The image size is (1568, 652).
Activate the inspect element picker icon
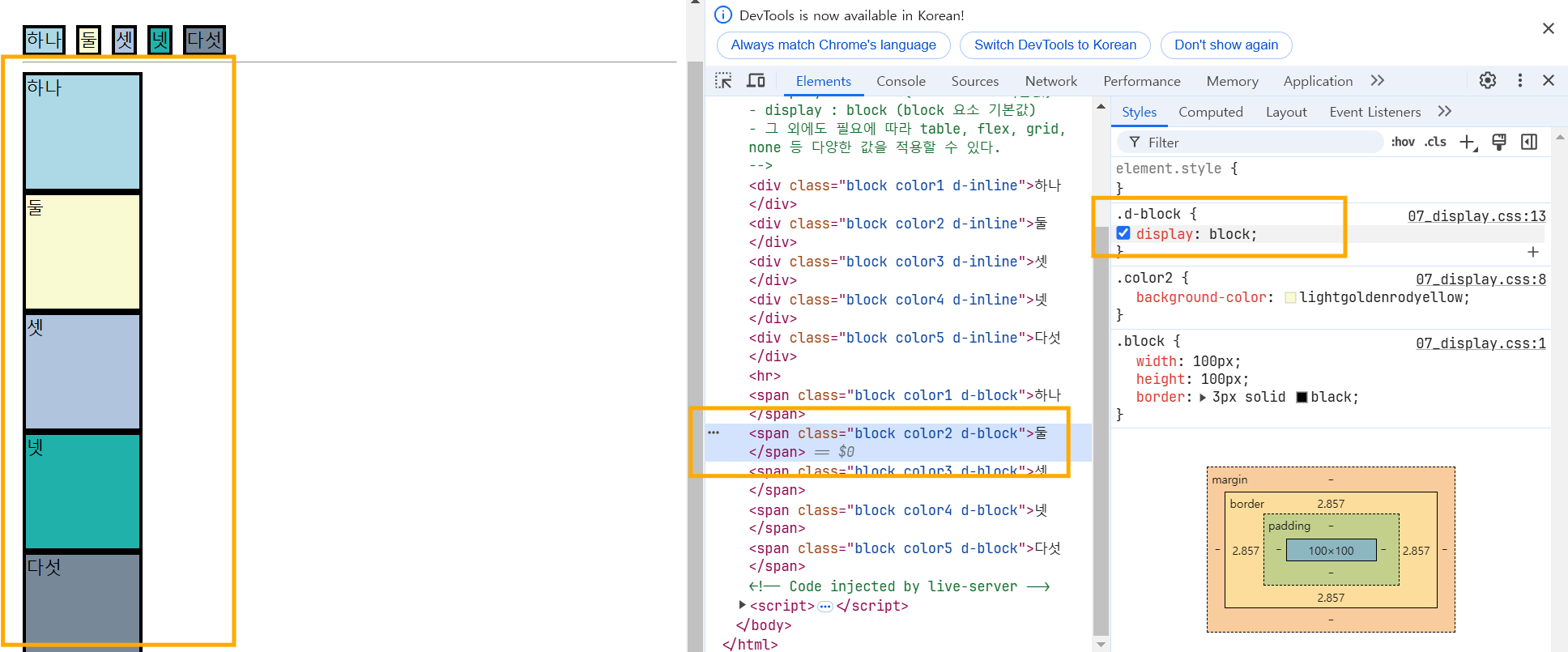723,81
